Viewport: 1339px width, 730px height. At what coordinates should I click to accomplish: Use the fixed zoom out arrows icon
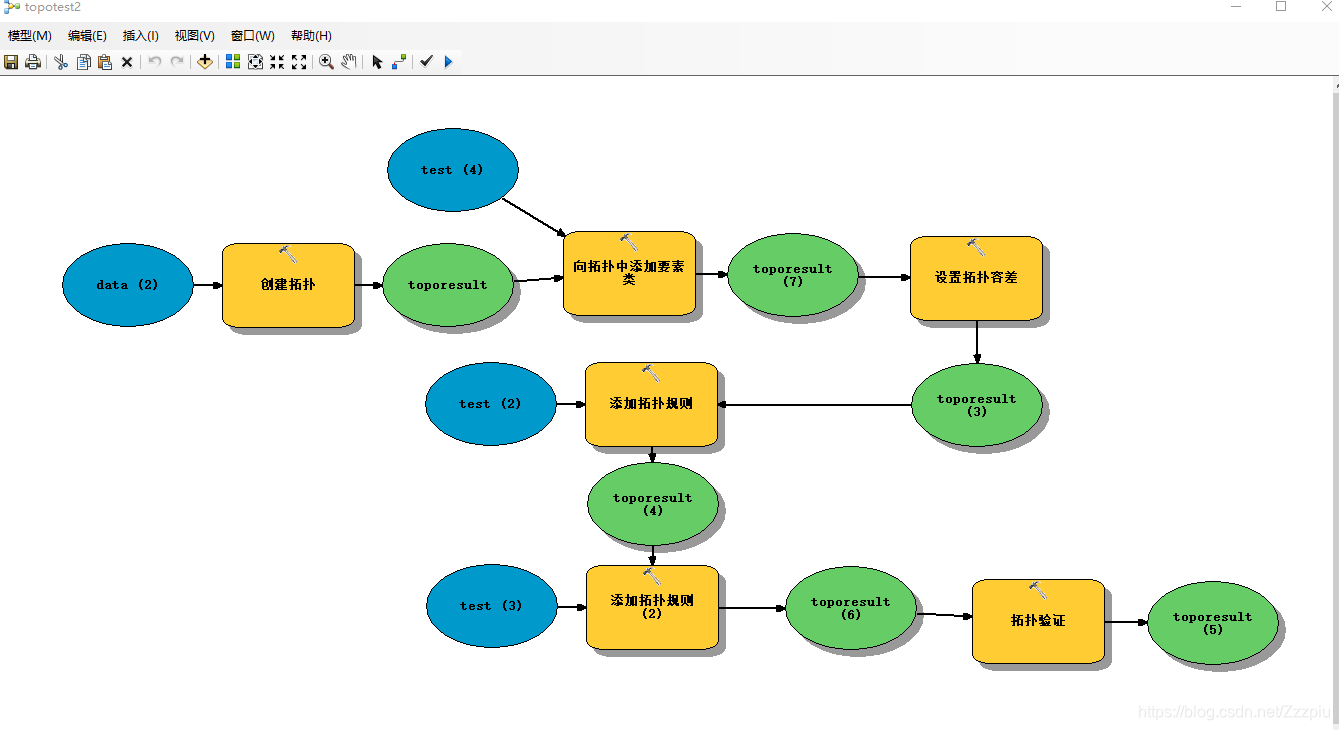click(299, 62)
